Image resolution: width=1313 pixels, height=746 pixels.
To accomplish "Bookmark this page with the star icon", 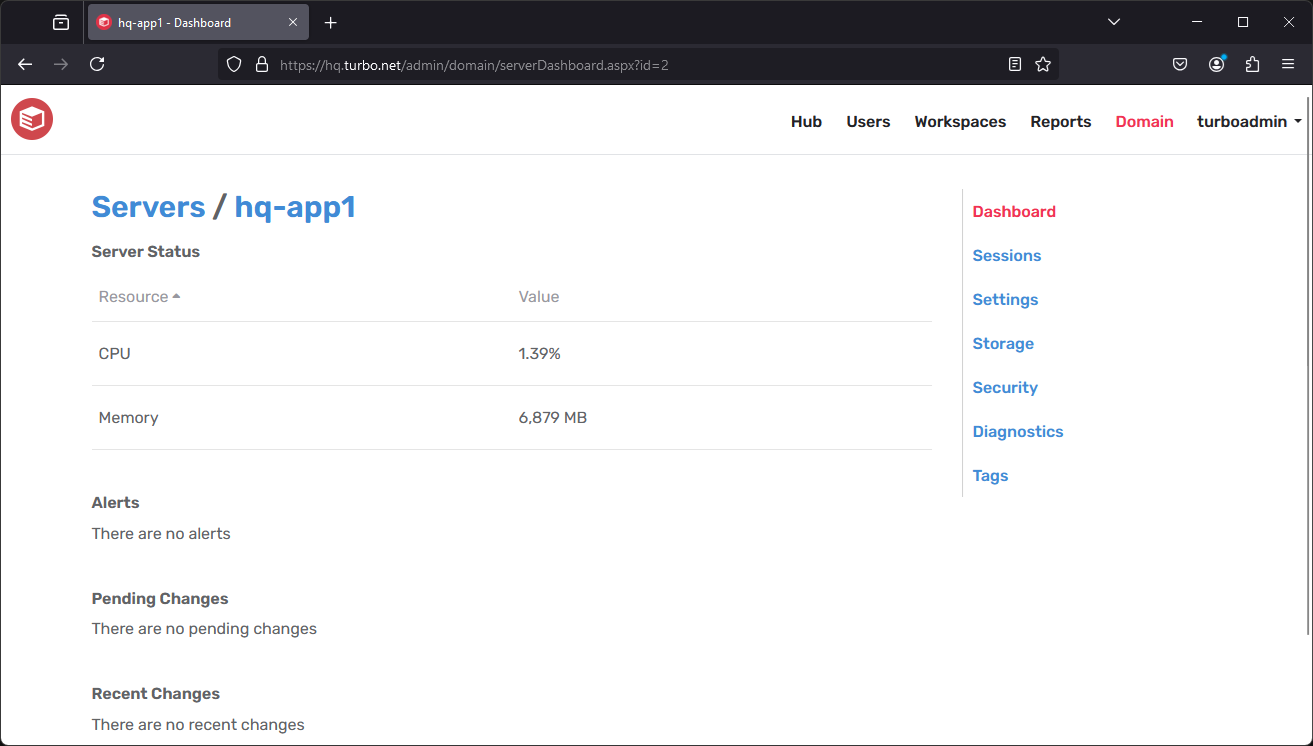I will point(1043,64).
